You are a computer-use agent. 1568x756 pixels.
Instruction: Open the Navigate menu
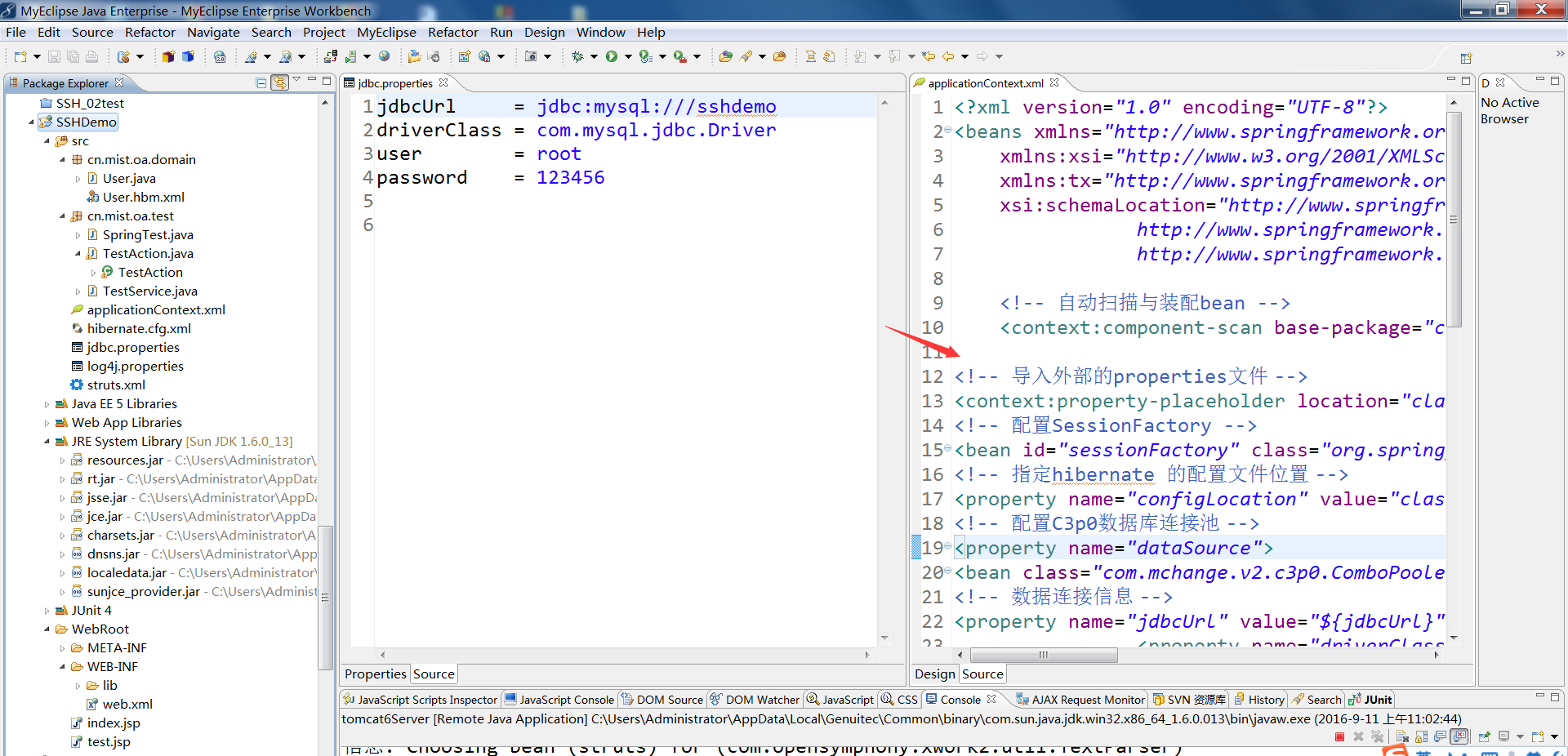point(213,33)
